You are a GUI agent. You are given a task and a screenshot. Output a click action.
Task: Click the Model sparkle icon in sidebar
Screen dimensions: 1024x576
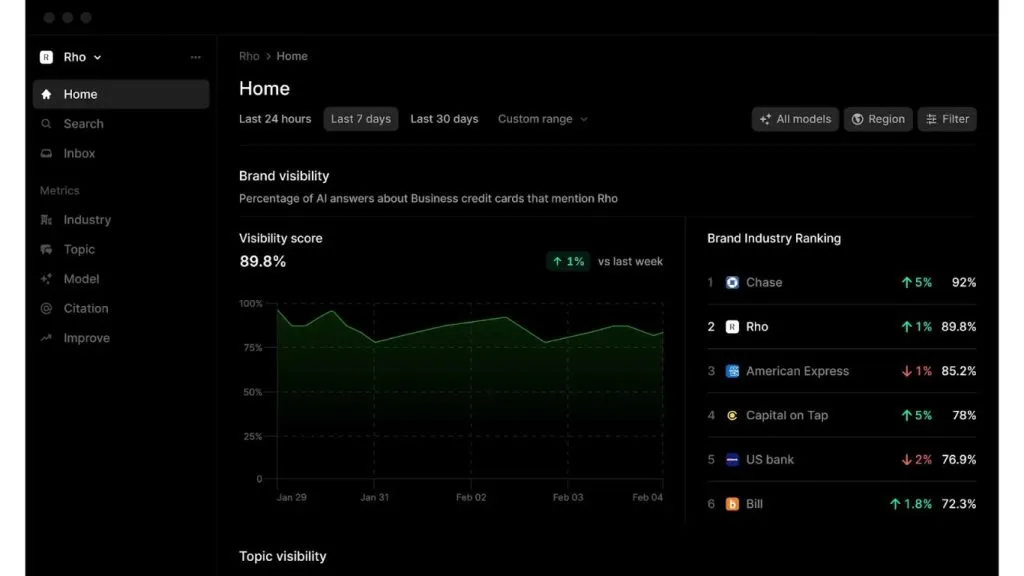(46, 279)
